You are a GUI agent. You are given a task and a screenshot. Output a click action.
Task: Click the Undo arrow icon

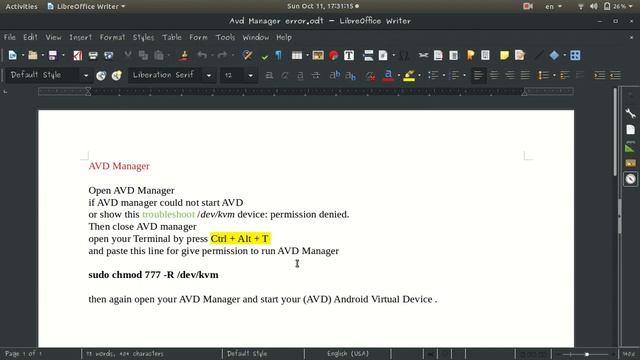(x=202, y=55)
